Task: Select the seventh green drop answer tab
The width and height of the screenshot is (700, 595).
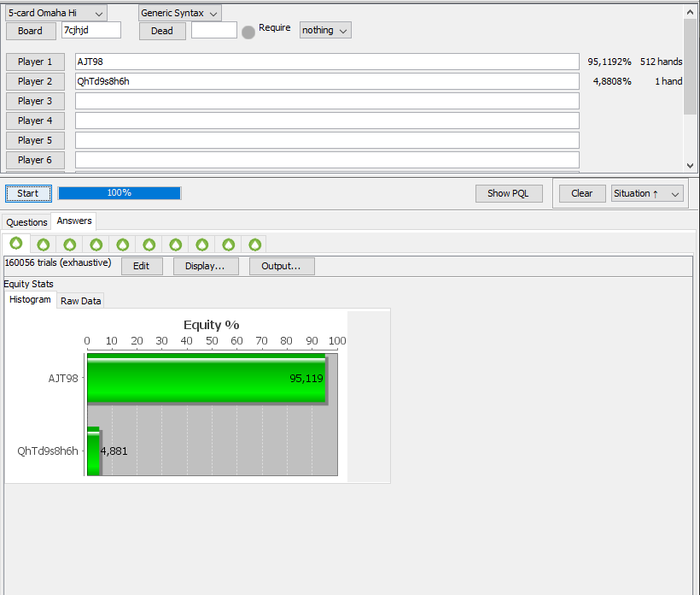Action: [x=175, y=244]
